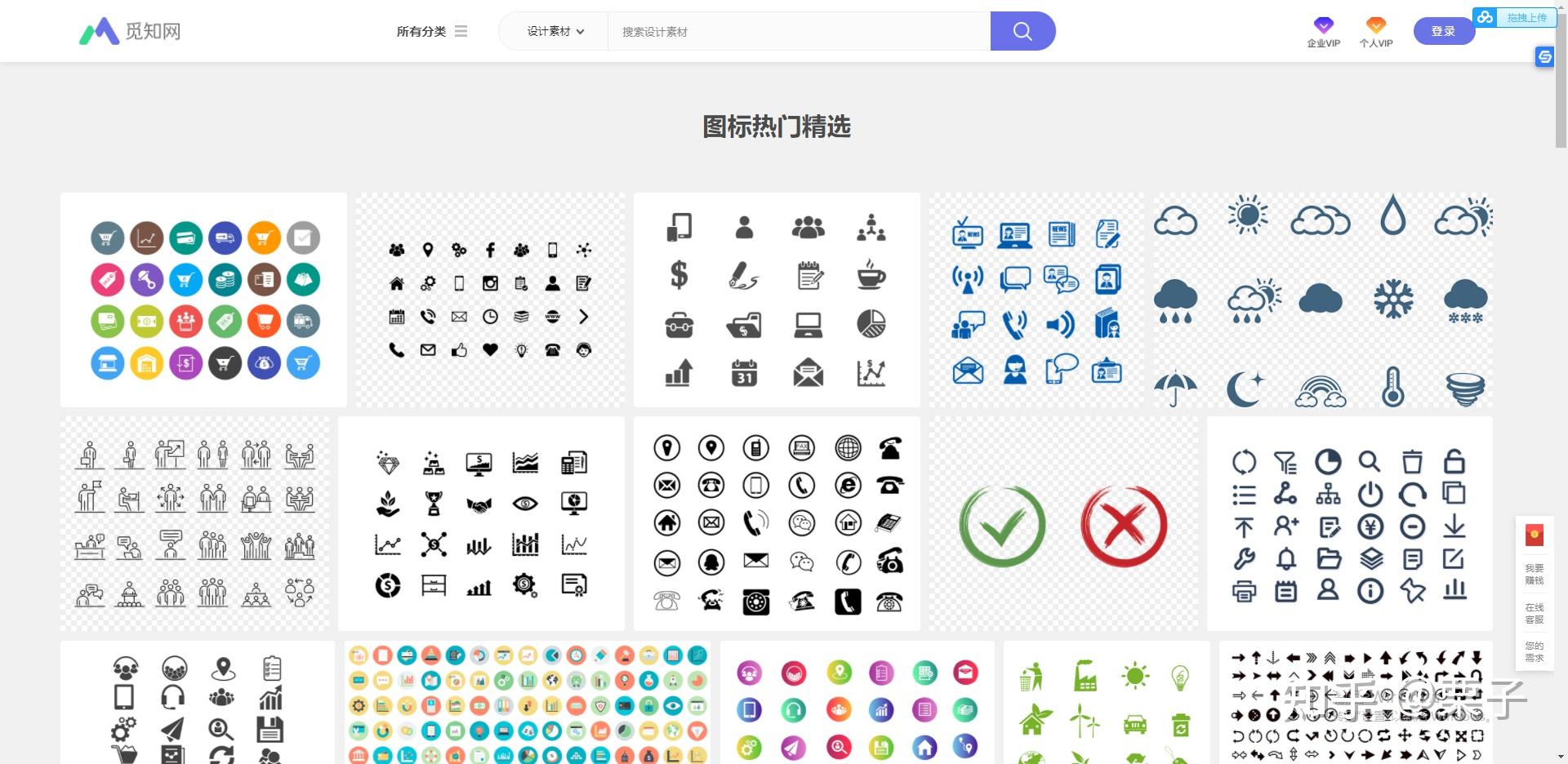Open the flat colorful circle icons grid thumbnail
This screenshot has width=1568, height=764.
[527, 702]
